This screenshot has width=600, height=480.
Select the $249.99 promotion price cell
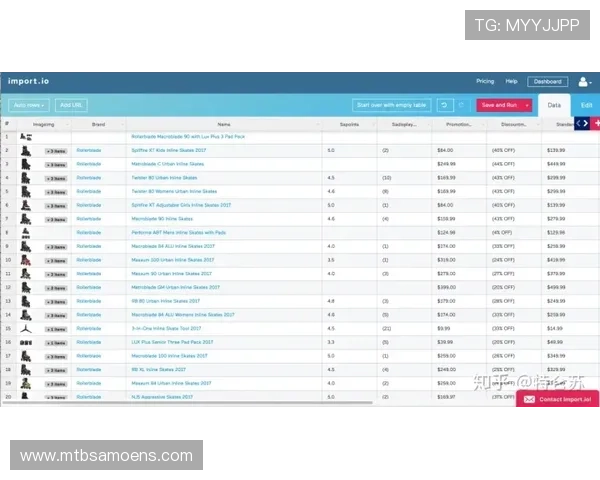click(x=459, y=164)
